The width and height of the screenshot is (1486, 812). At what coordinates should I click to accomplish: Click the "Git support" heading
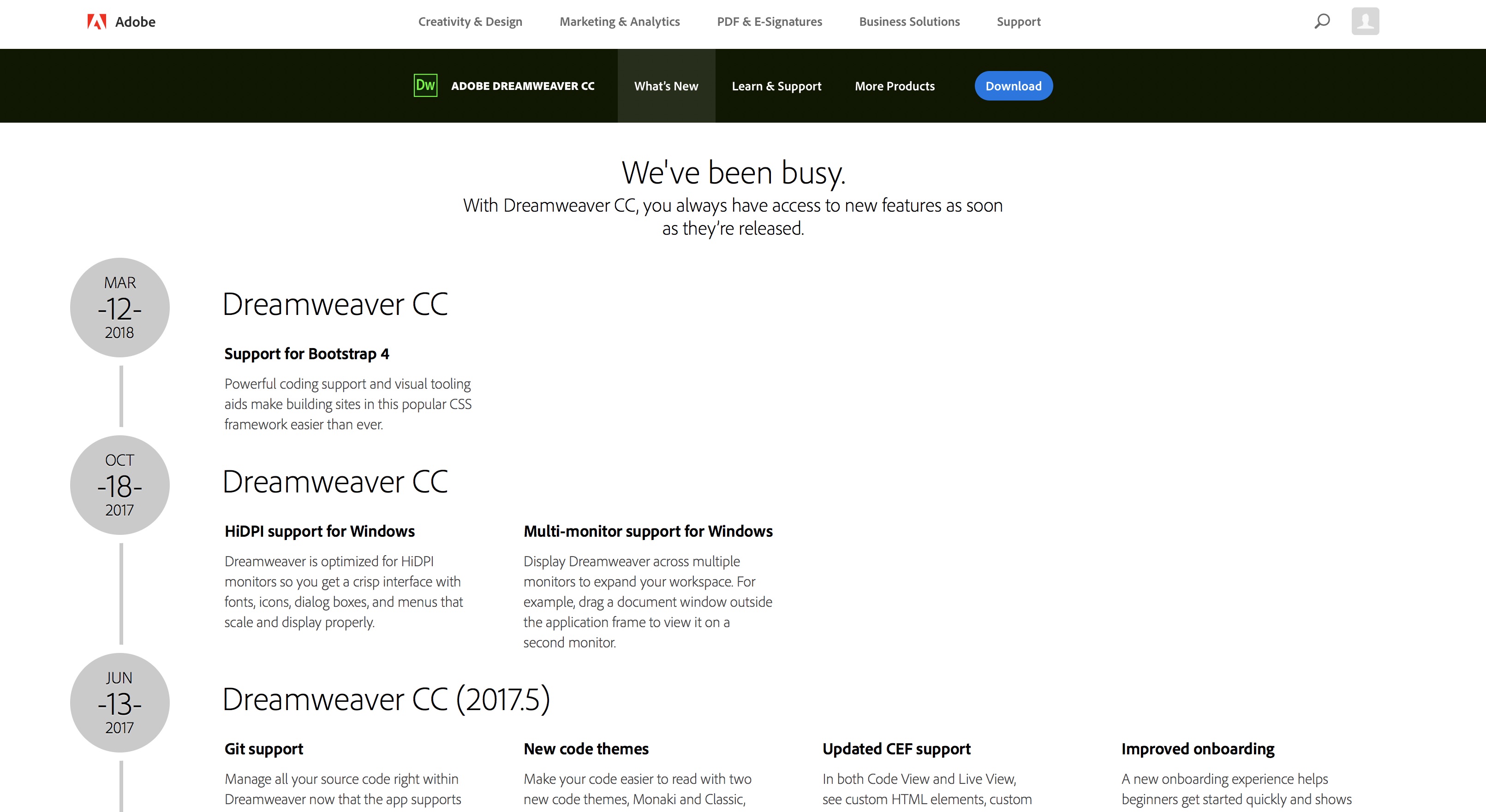pyautogui.click(x=263, y=748)
